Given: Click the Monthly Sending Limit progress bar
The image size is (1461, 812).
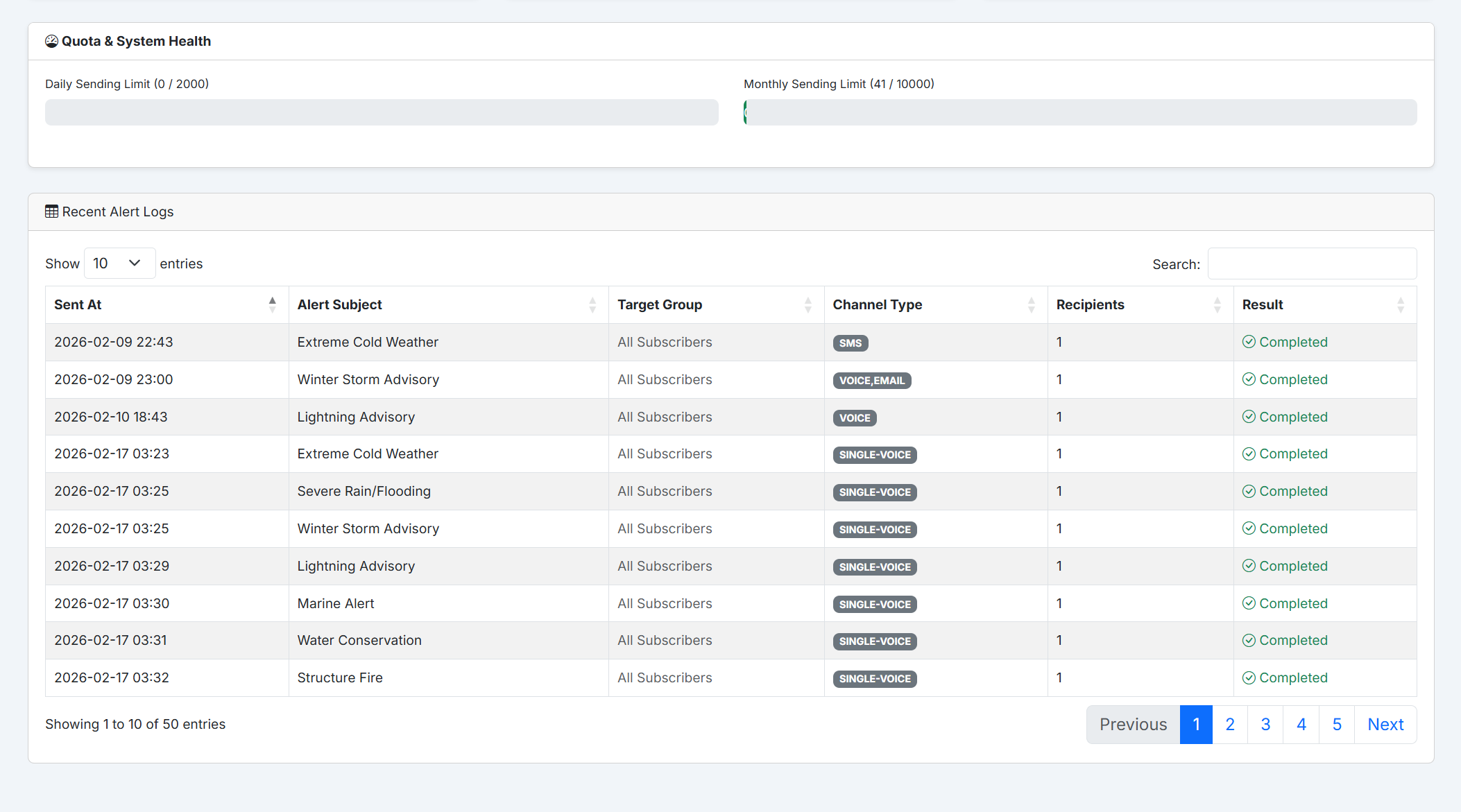Looking at the screenshot, I should [x=1079, y=112].
